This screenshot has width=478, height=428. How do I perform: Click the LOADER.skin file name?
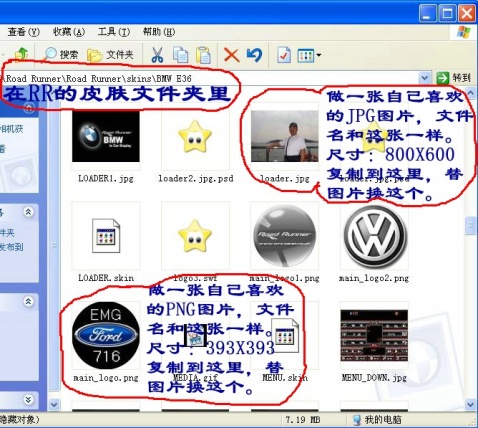[106, 278]
